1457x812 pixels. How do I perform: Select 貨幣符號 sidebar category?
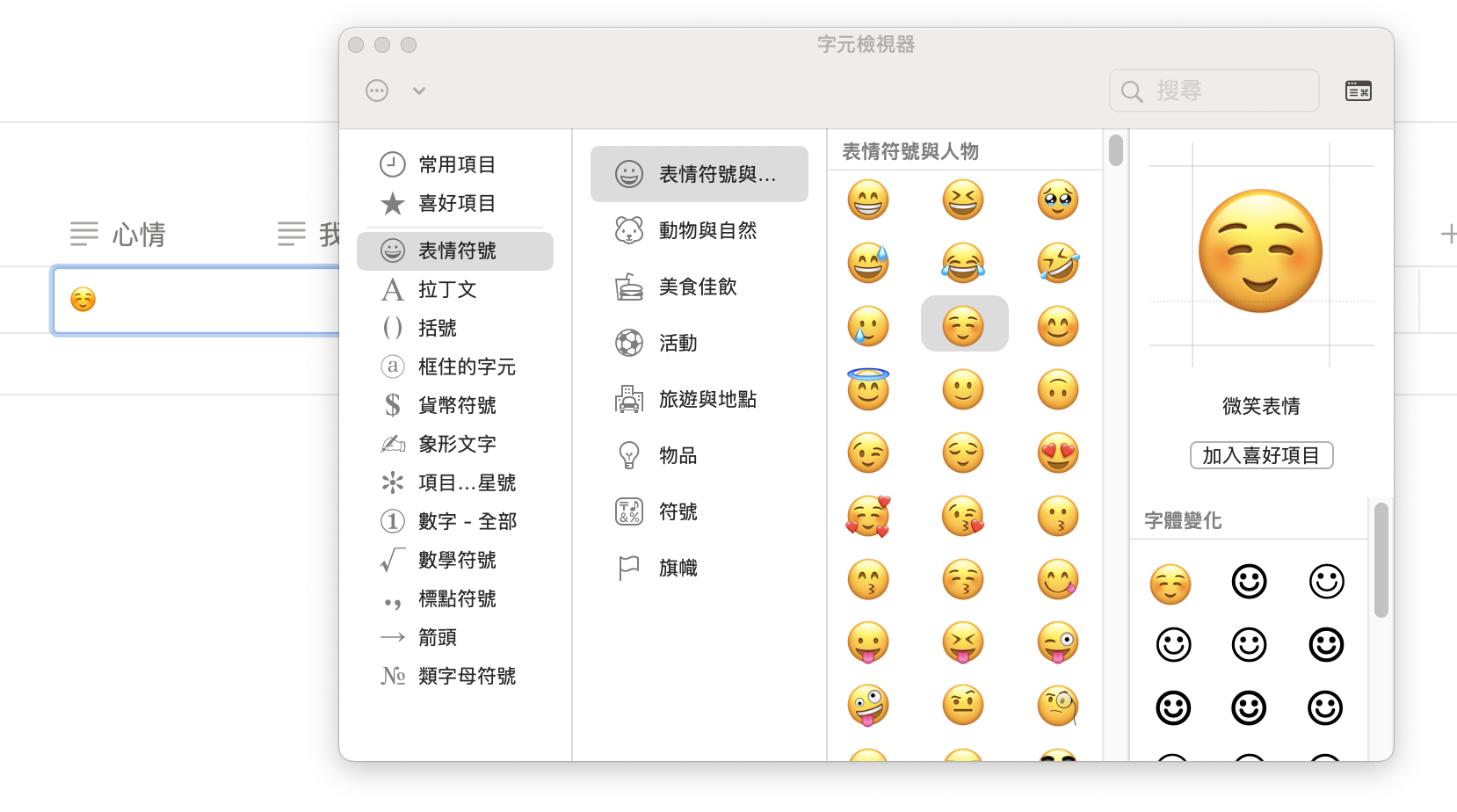coord(455,405)
